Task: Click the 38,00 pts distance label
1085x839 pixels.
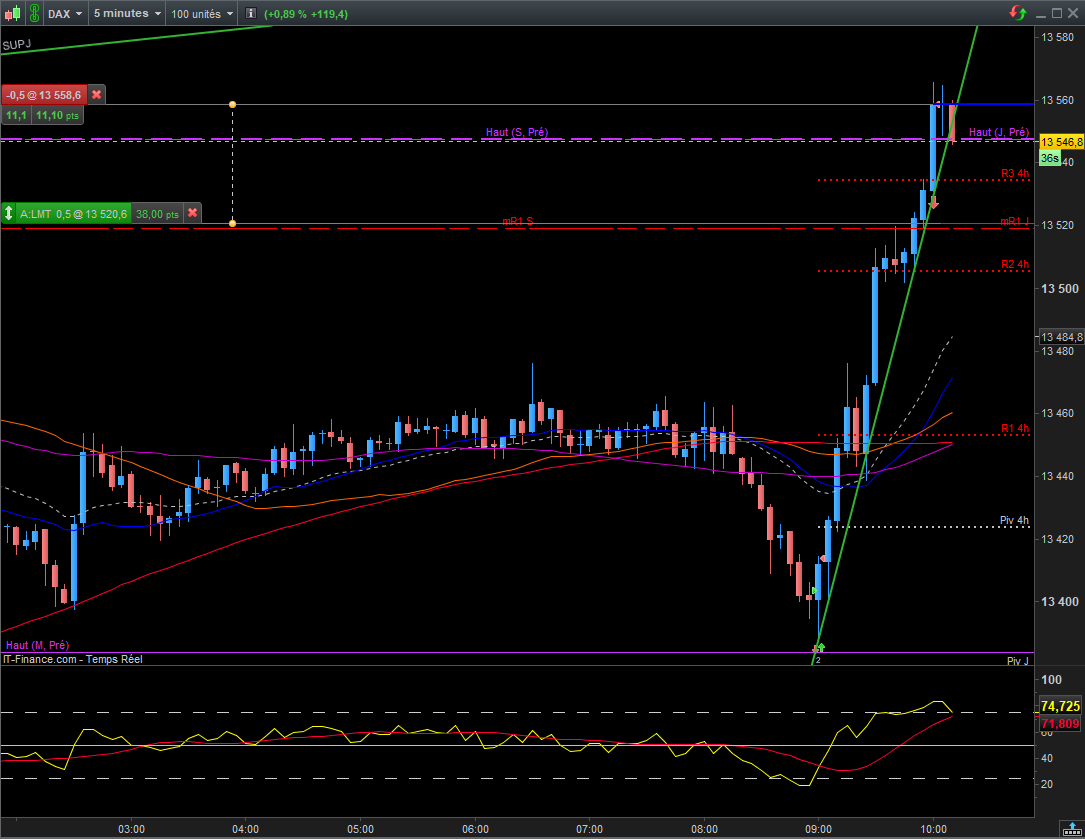Action: click(157, 213)
